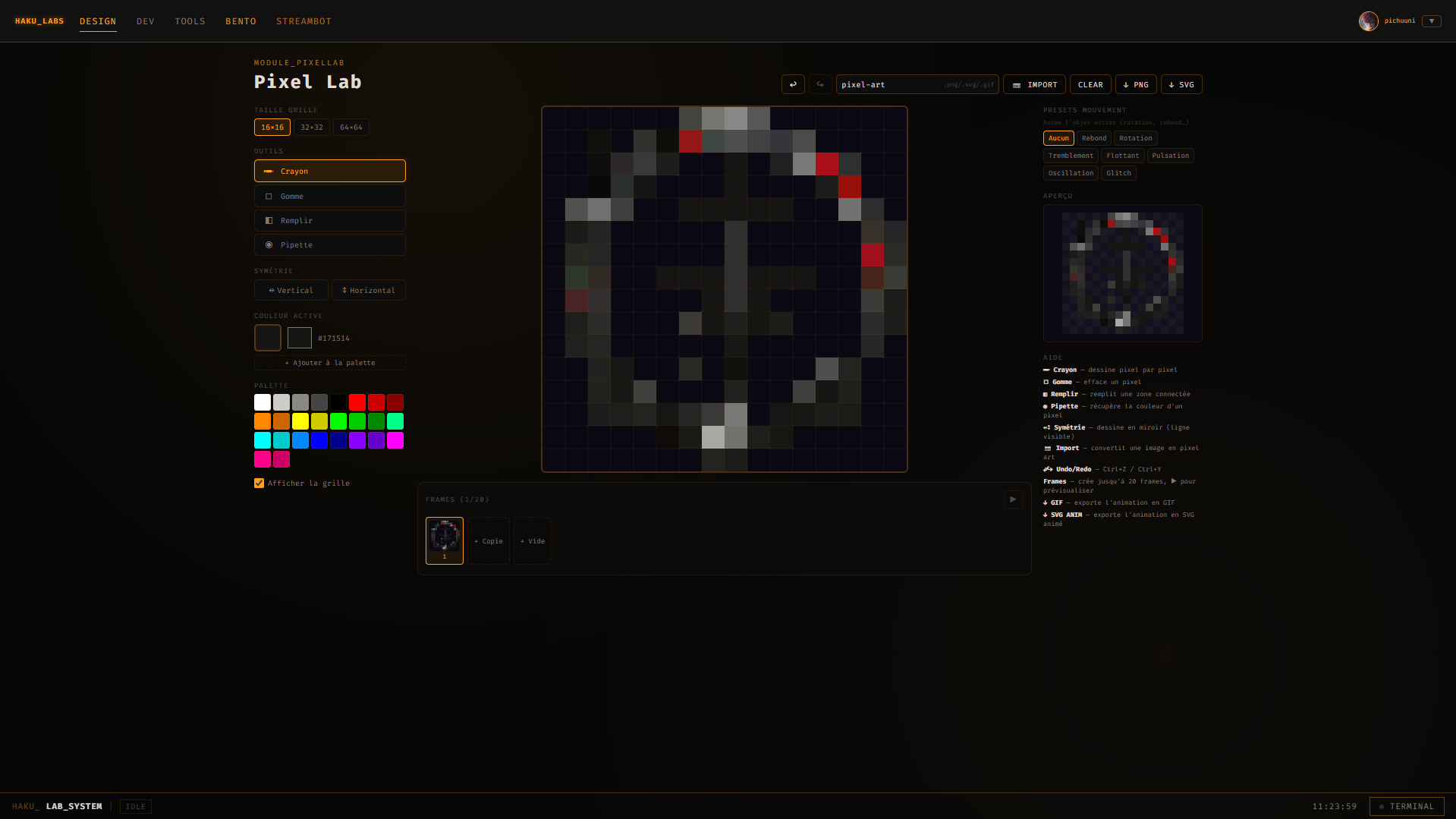Play the frame animation preview
The width and height of the screenshot is (1456, 819).
pyautogui.click(x=1013, y=499)
